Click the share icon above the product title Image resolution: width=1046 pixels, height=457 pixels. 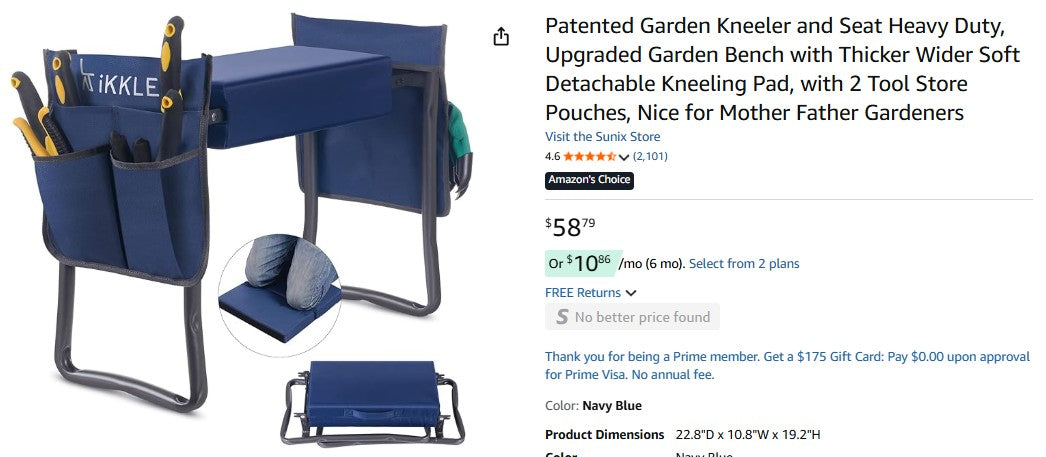501,37
